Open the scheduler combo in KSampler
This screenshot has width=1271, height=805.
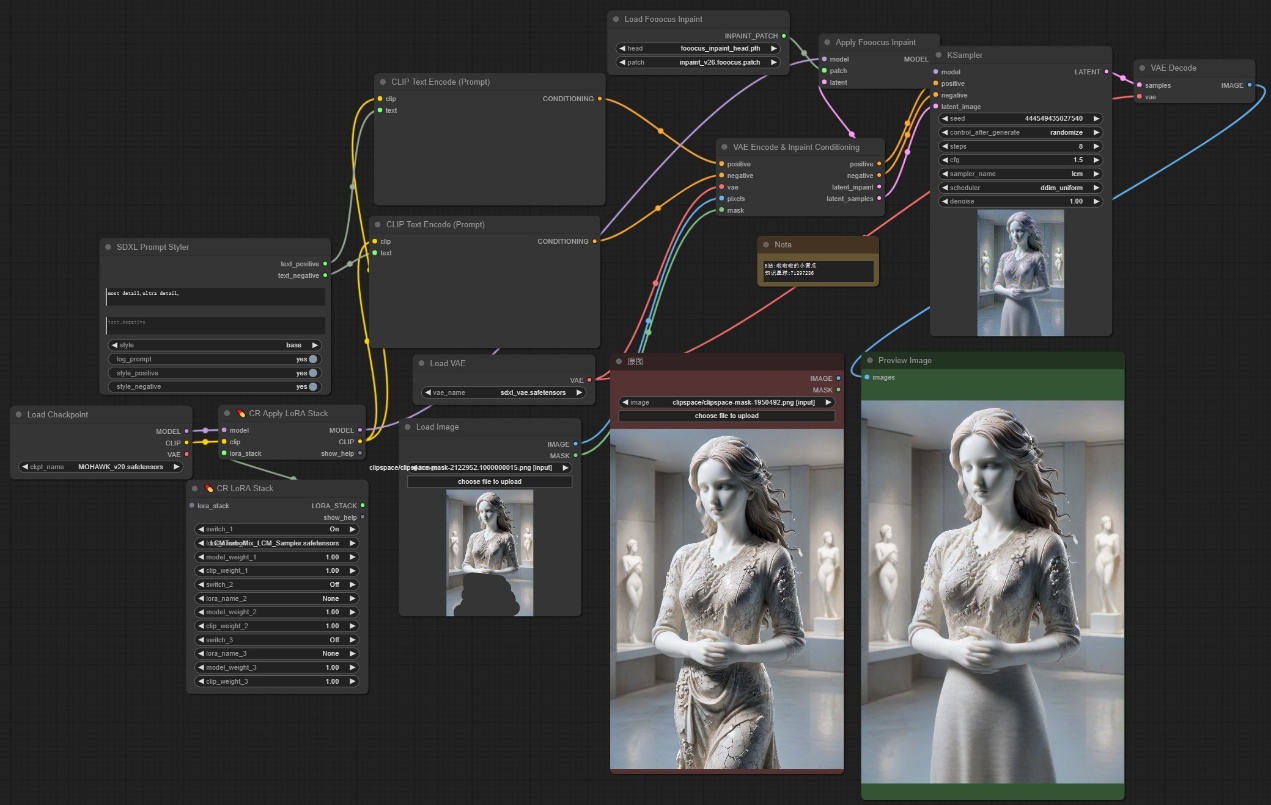click(x=1020, y=187)
